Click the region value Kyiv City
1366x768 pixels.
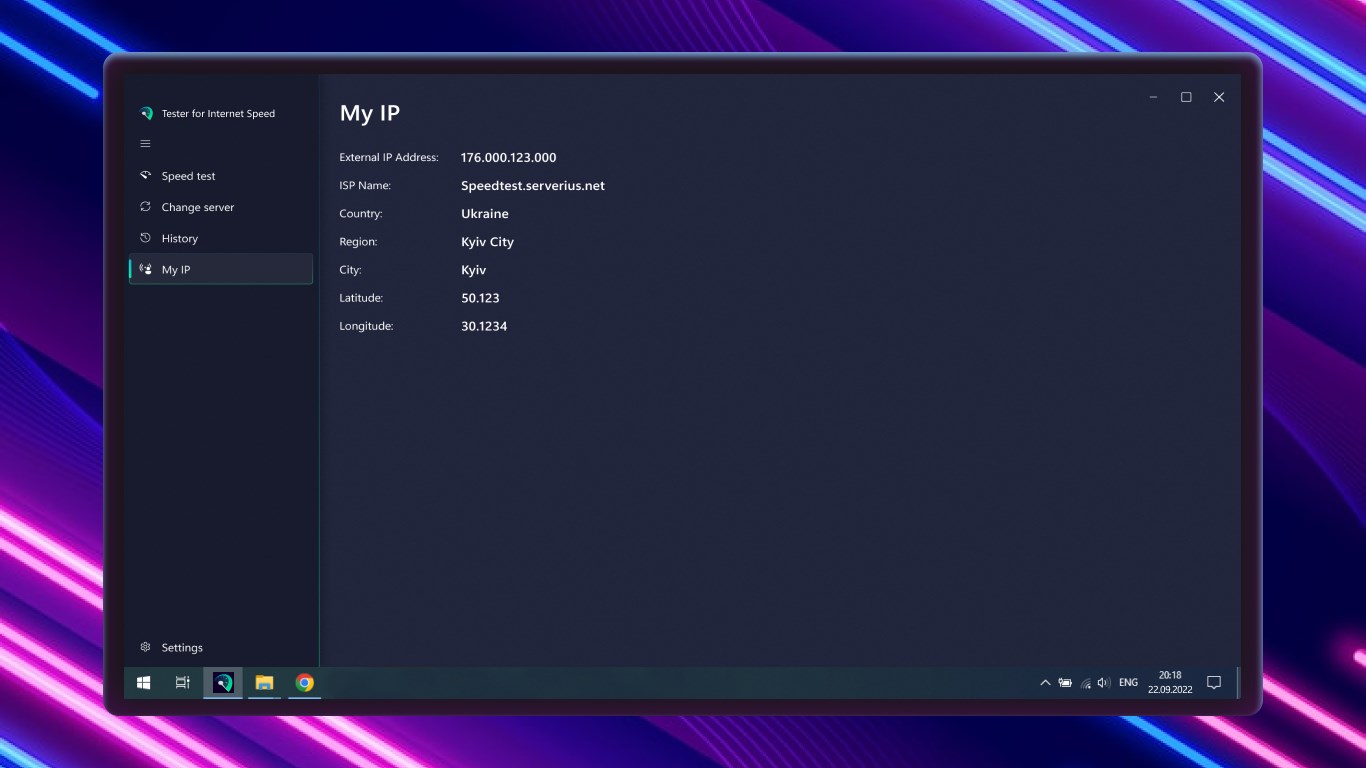tap(488, 242)
